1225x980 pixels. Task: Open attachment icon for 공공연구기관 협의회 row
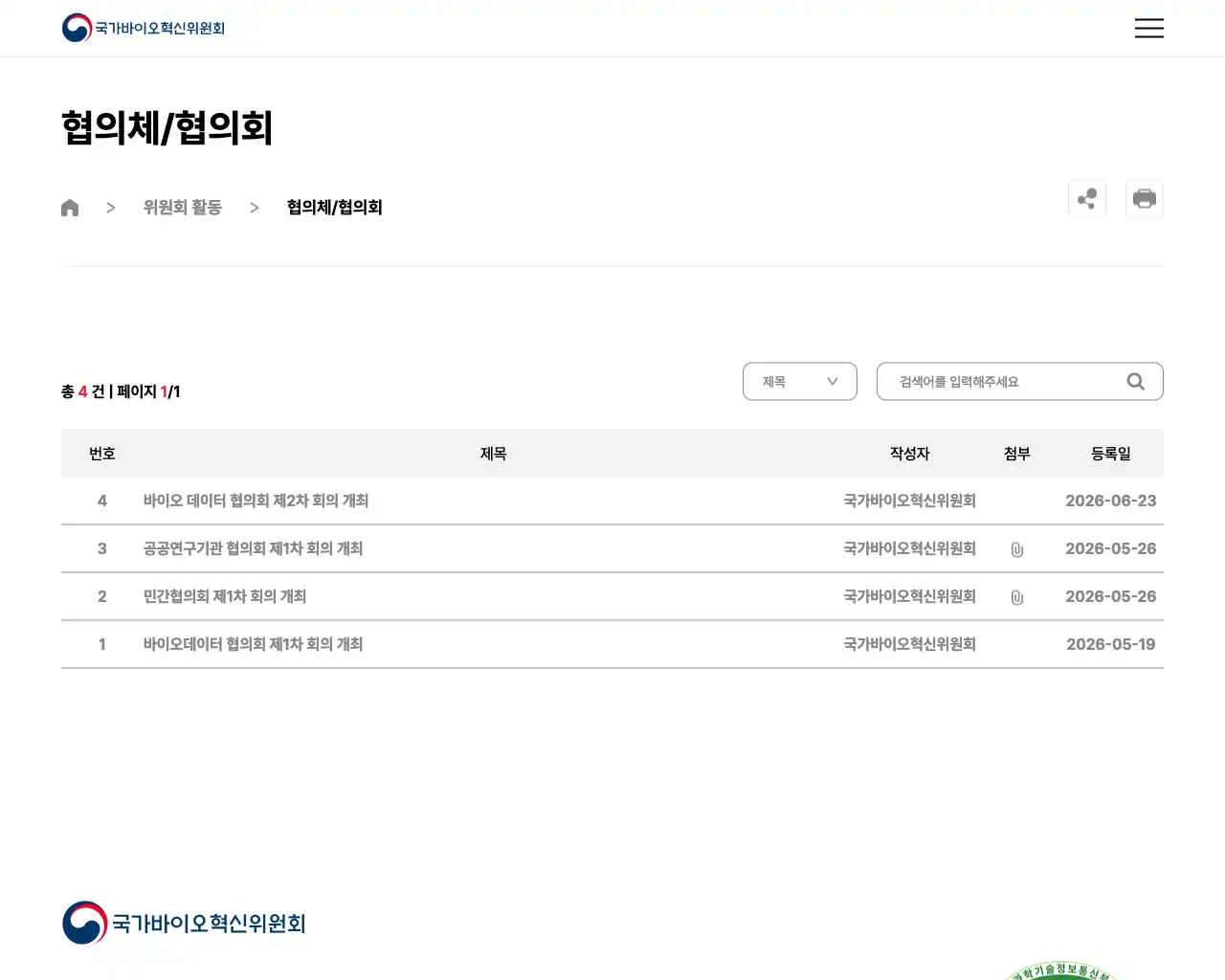1017,549
